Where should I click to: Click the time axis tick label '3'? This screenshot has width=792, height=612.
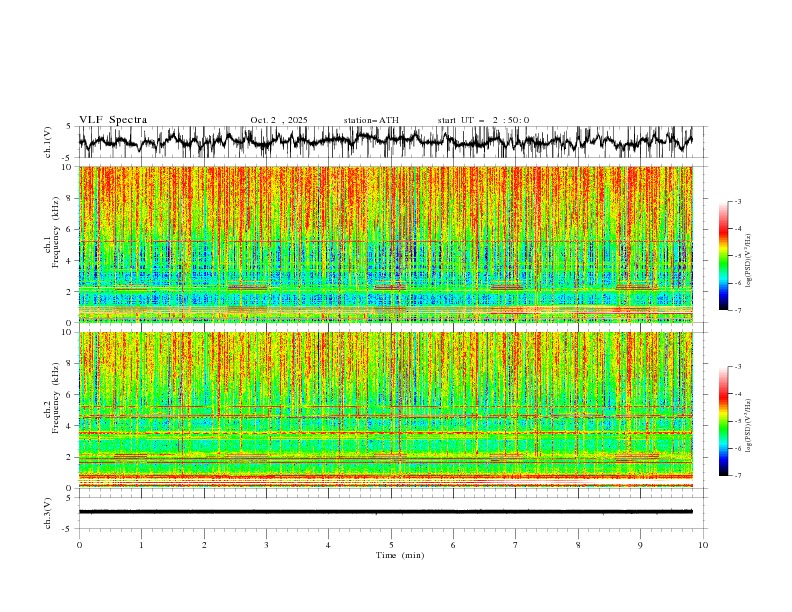(x=266, y=545)
